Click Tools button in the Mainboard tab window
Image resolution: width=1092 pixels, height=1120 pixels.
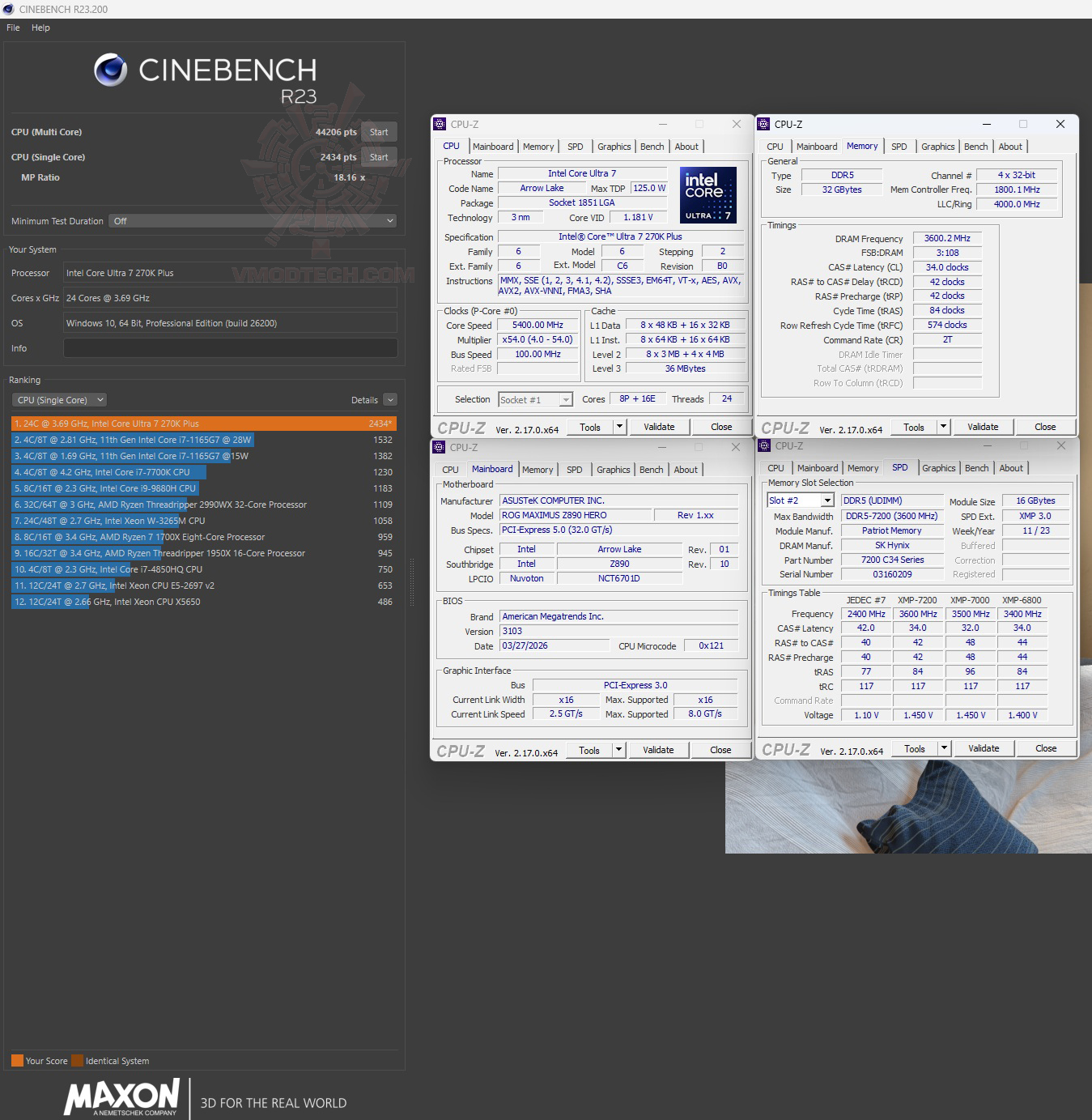[x=589, y=750]
